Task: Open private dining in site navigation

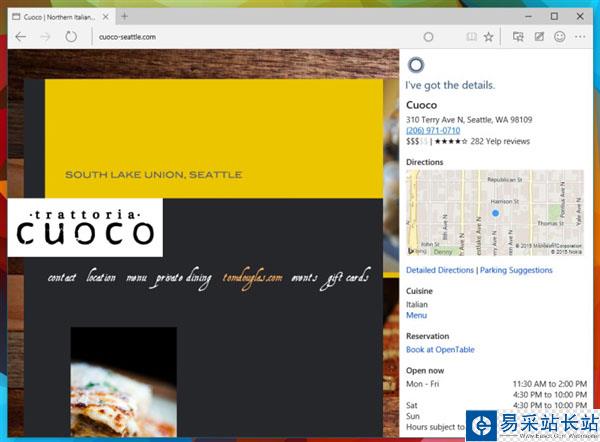Action: click(183, 278)
